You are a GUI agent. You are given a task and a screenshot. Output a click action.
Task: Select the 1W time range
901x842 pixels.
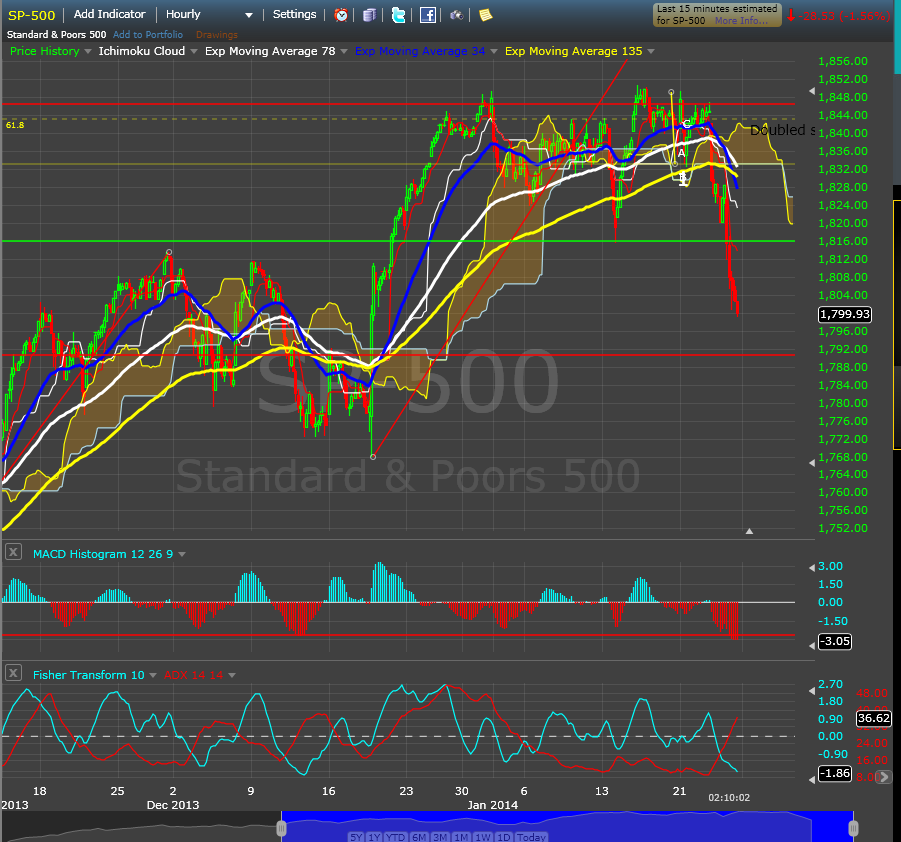(483, 837)
